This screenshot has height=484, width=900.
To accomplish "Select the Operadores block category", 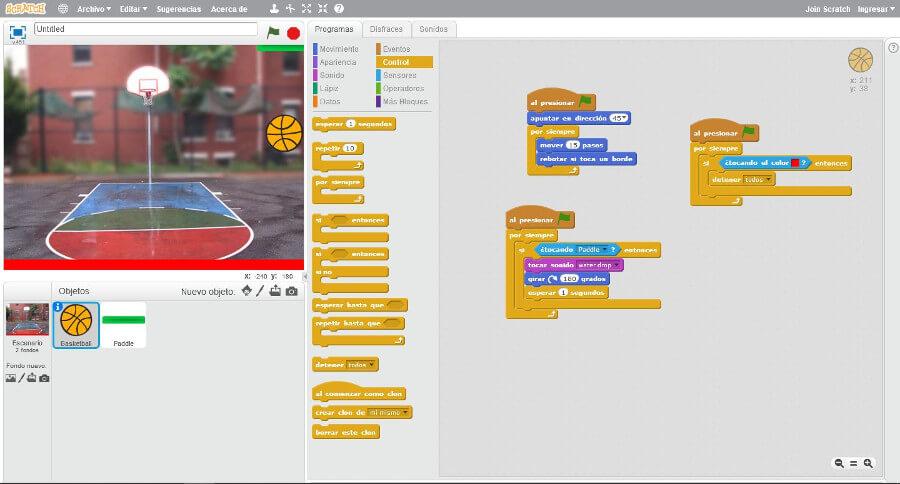I will click(404, 88).
